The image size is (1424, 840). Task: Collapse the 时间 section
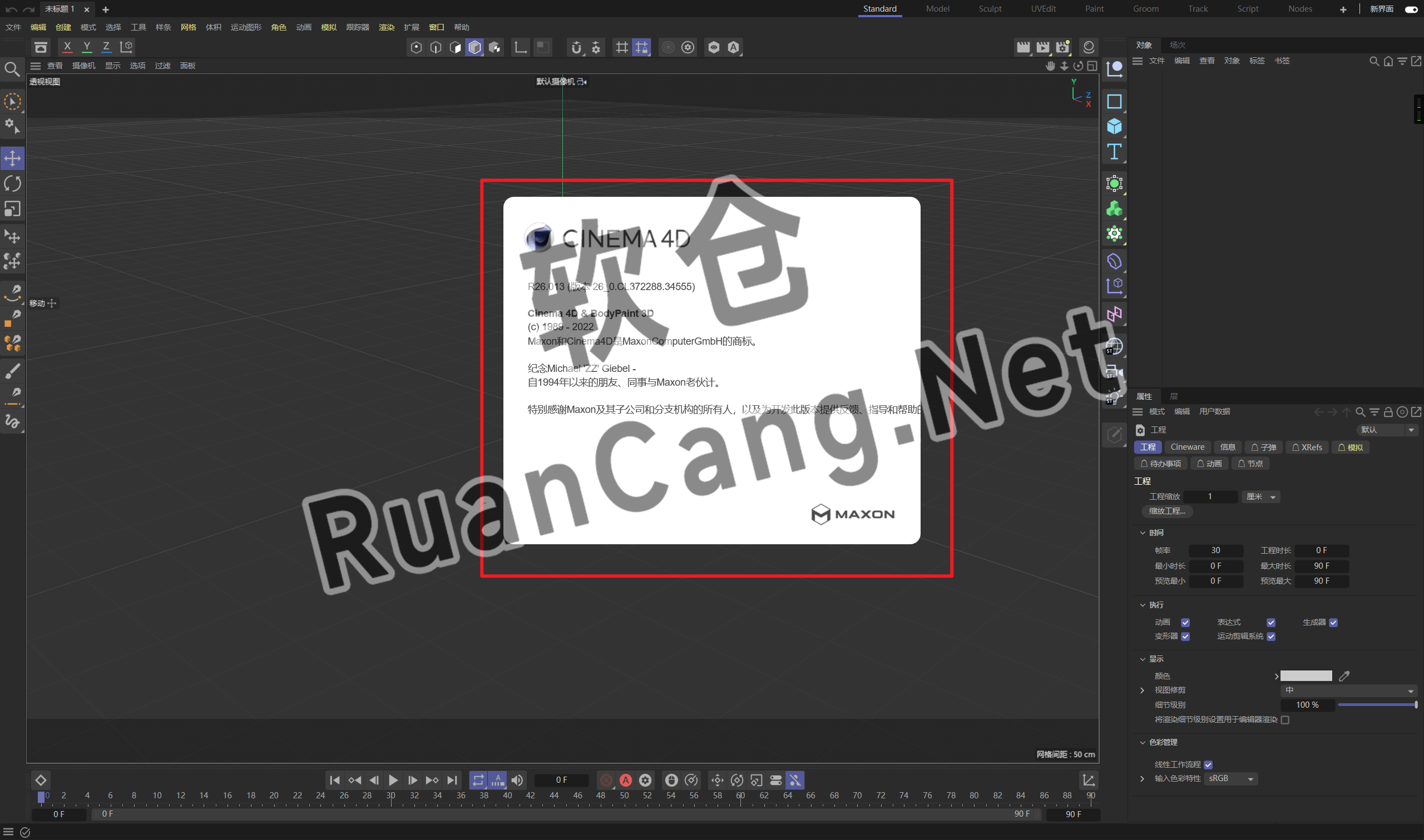pyautogui.click(x=1143, y=533)
